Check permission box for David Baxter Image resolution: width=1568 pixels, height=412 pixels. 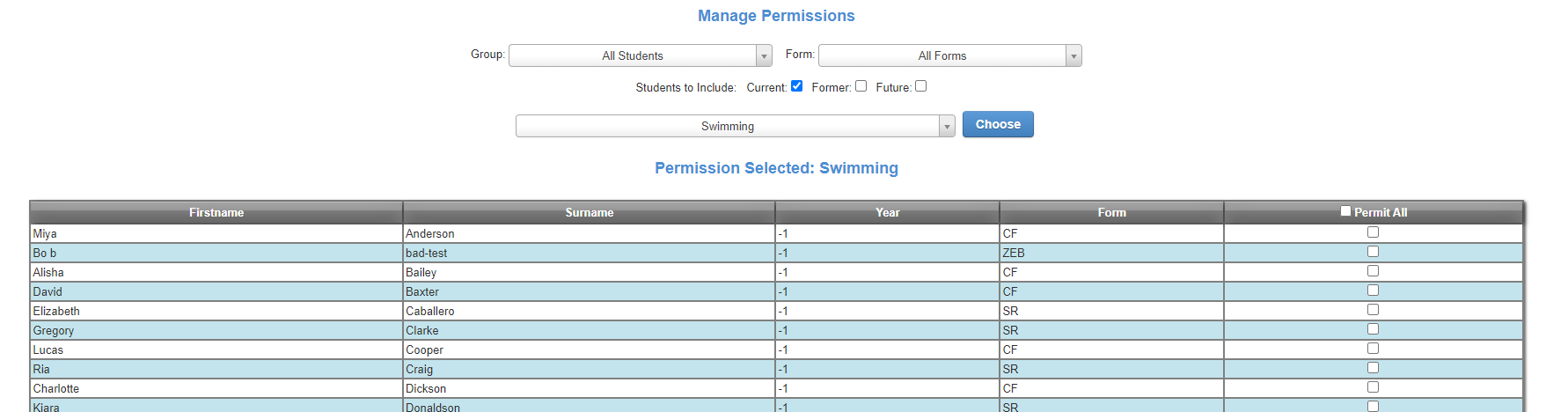click(1373, 291)
